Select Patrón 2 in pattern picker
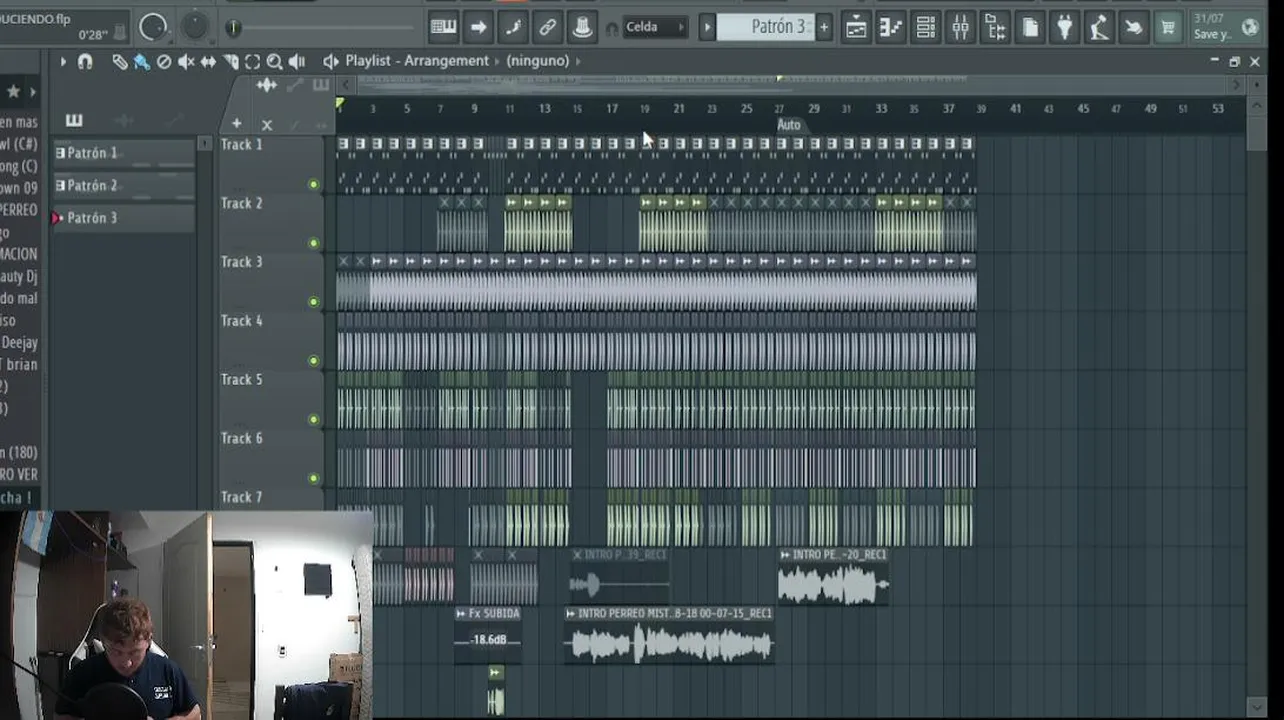This screenshot has width=1284, height=720. pyautogui.click(x=124, y=185)
